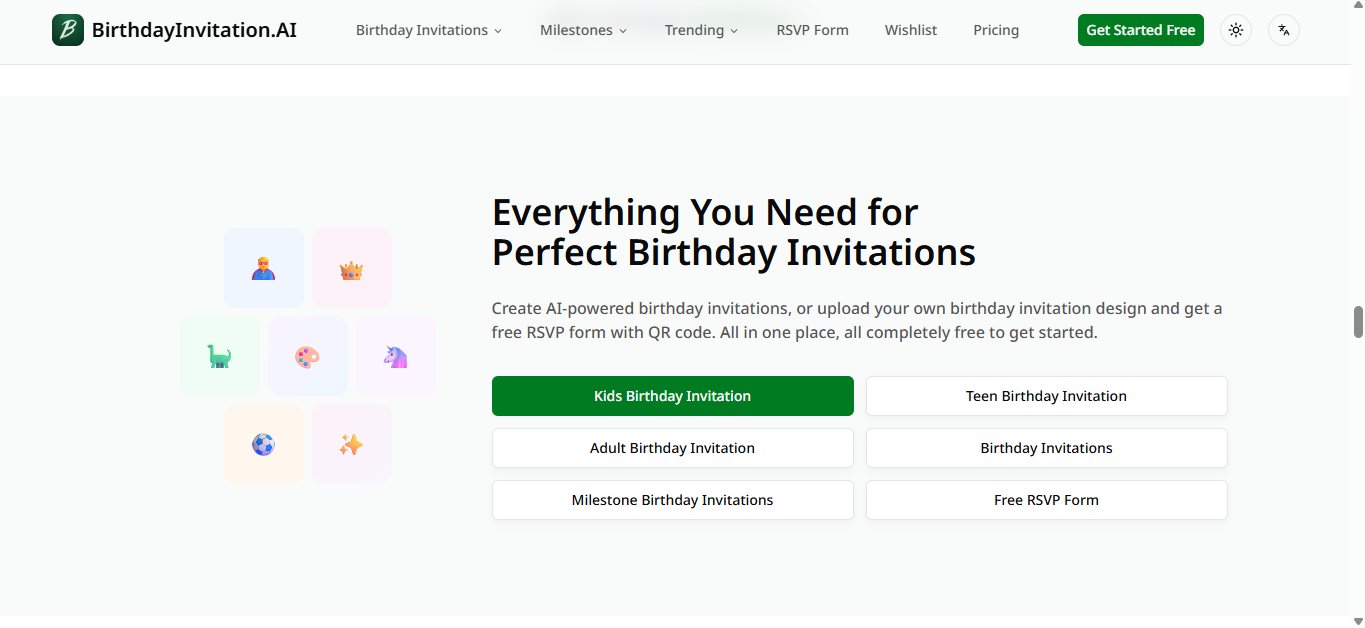Open the Milestones dropdown menu
1365x628 pixels.
(x=583, y=30)
